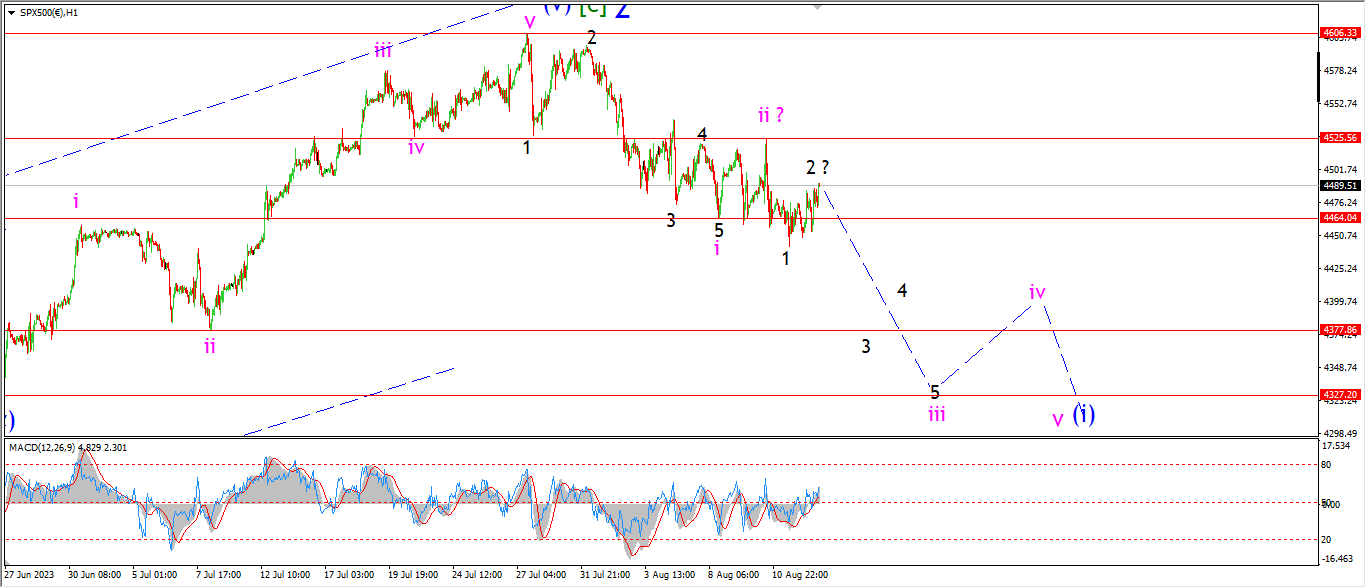Select the magenta 'ii ?' wave label
Viewport: 1366px width, 588px height.
[769, 115]
